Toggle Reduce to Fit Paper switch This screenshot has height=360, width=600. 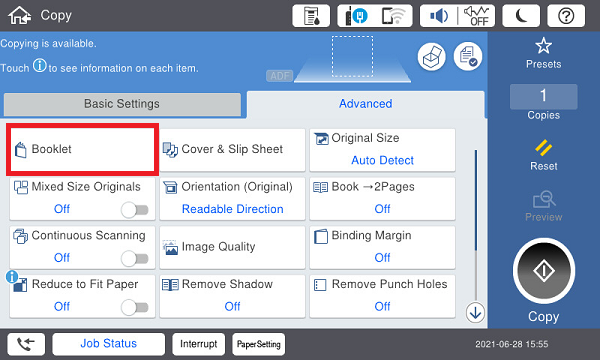[135, 307]
